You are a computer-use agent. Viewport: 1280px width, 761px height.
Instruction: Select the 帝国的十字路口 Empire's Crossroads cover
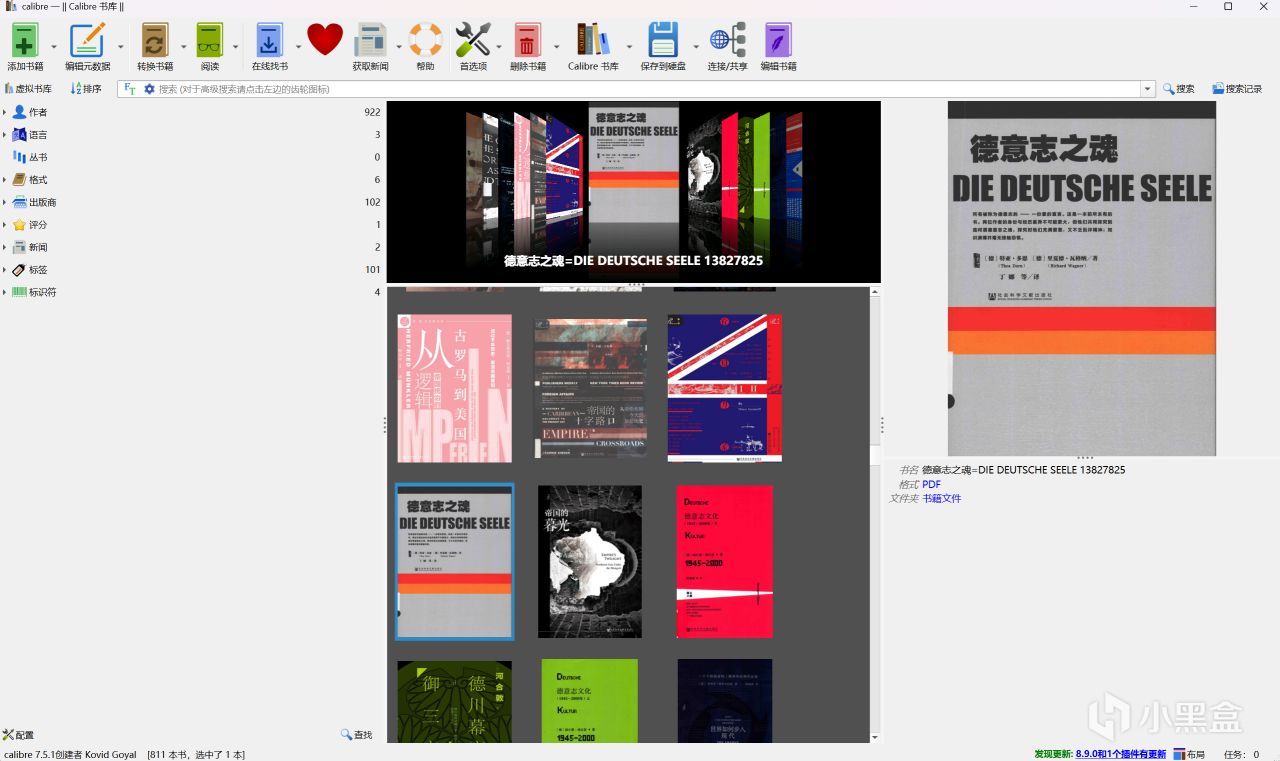(590, 388)
